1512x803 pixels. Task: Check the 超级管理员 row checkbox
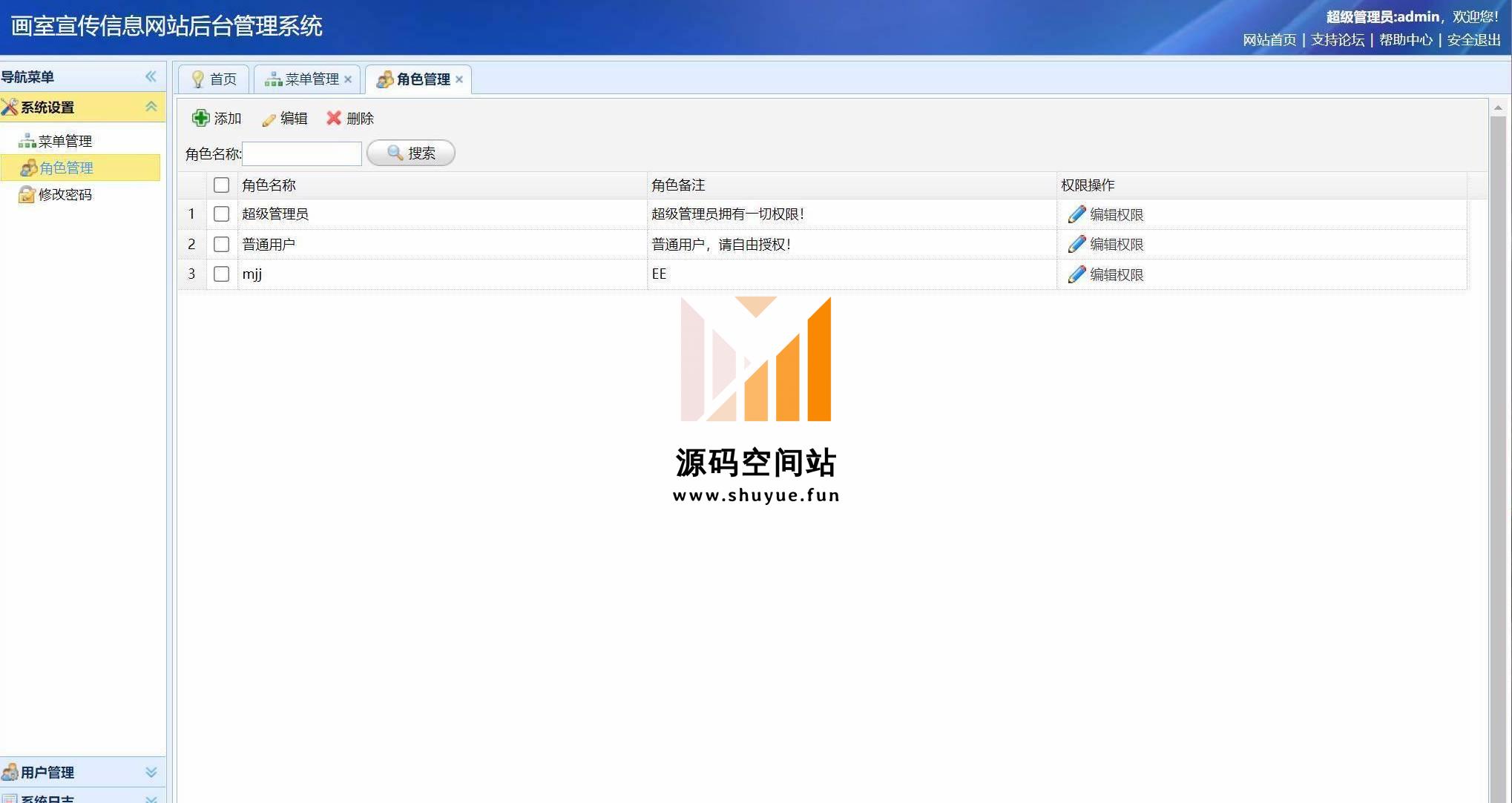(221, 214)
